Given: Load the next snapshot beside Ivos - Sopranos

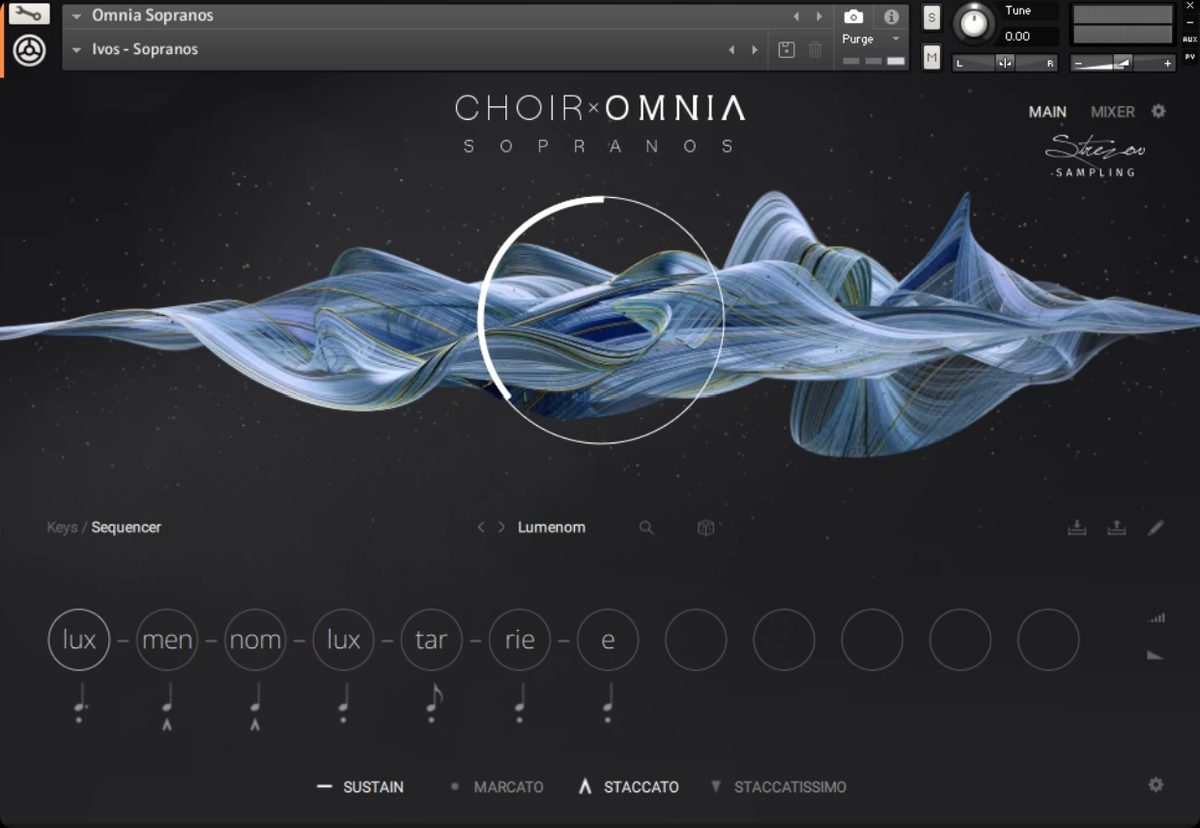Looking at the screenshot, I should point(754,50).
